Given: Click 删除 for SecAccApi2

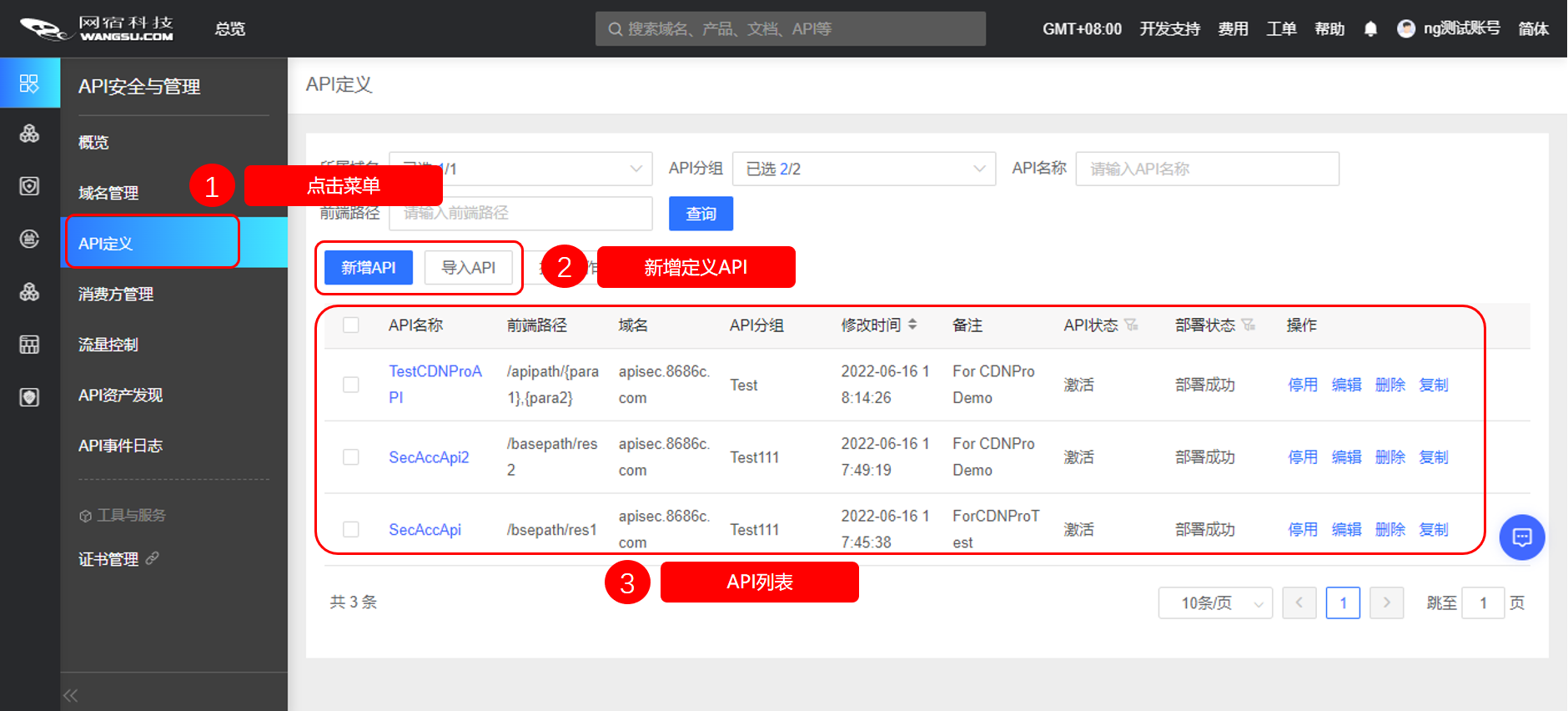Looking at the screenshot, I should (1390, 457).
